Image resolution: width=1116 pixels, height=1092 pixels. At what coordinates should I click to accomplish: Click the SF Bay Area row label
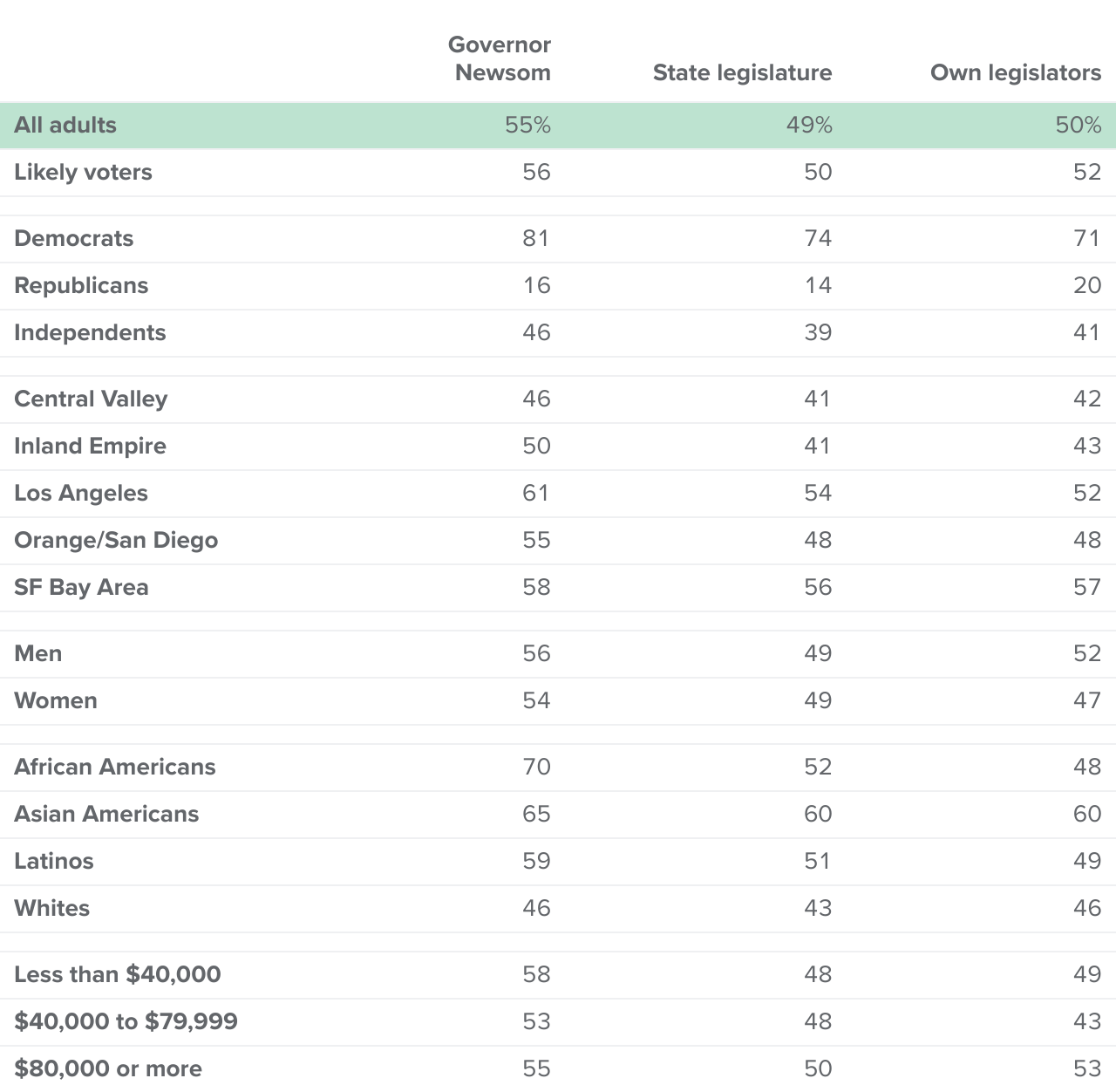(81, 587)
